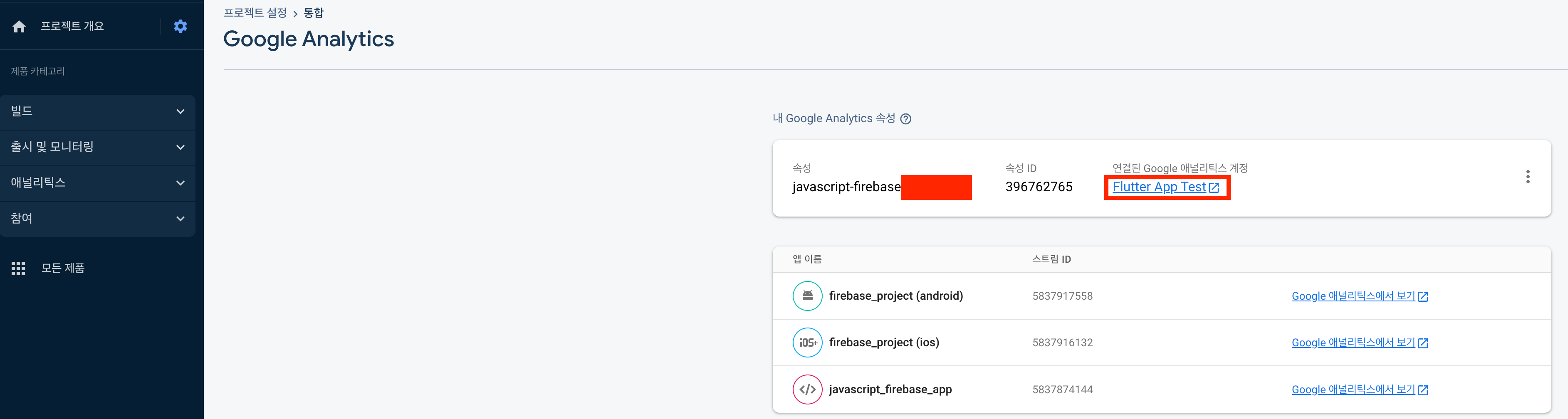Click help icon next to Google Analytics 속성
1568x419 pixels.
pyautogui.click(x=906, y=119)
